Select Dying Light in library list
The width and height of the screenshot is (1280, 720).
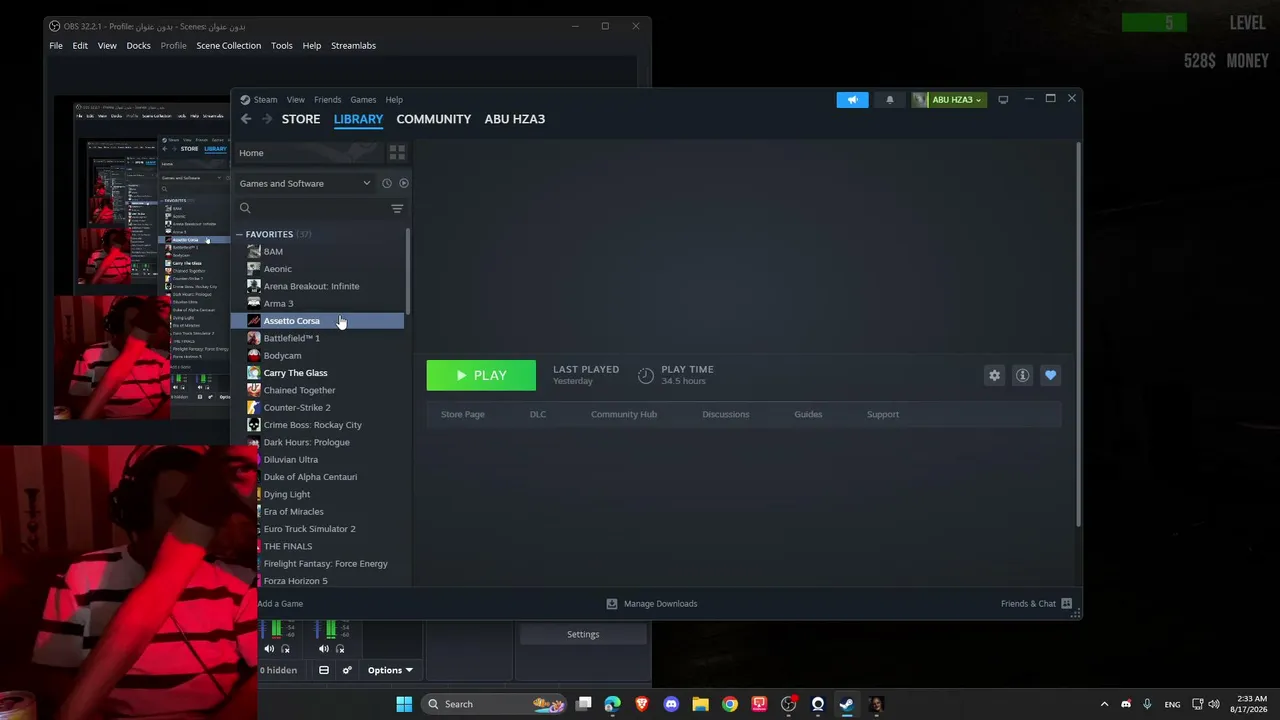pyautogui.click(x=318, y=494)
